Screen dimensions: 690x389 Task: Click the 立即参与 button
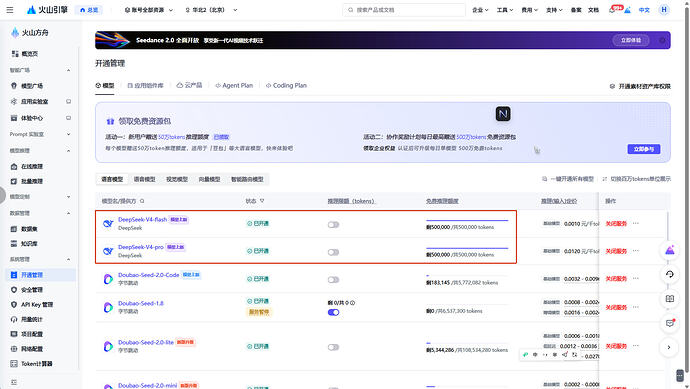coord(644,149)
